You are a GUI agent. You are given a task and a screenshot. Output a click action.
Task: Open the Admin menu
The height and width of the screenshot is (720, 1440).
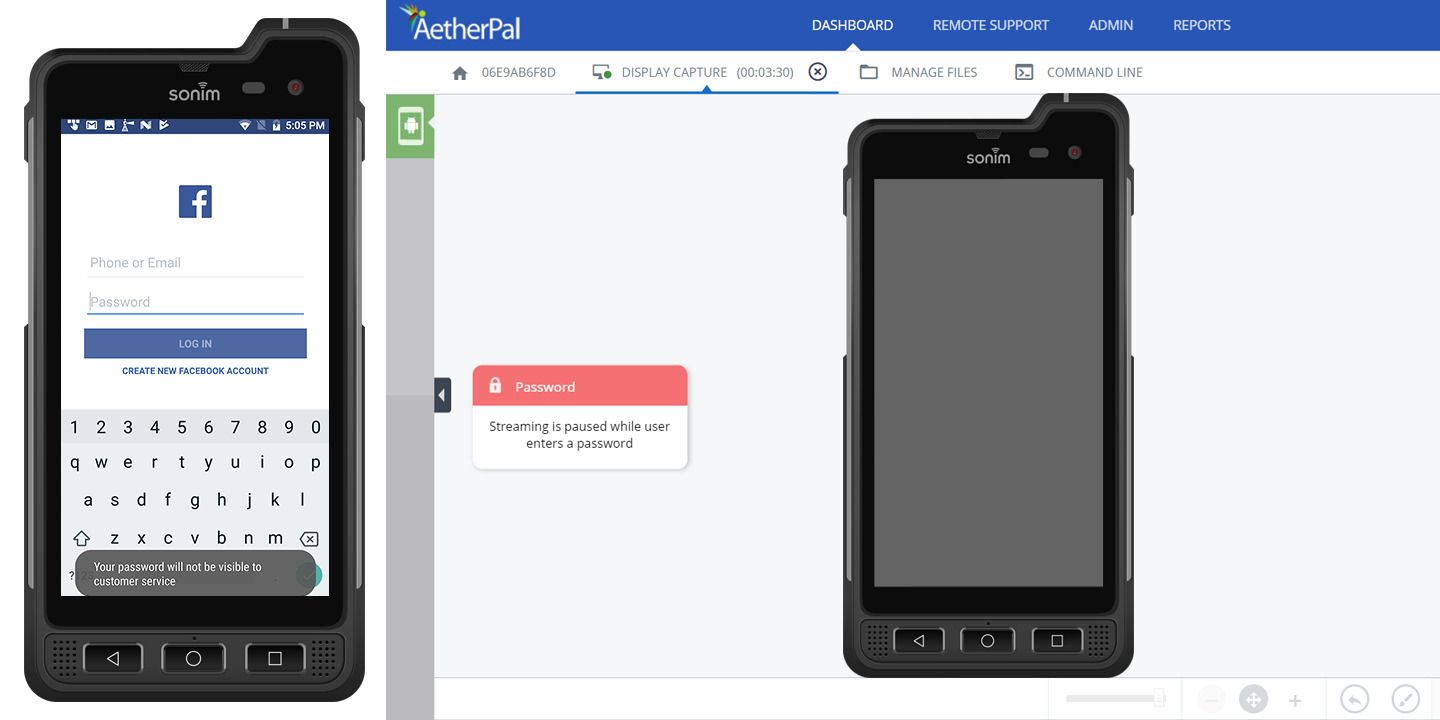pyautogui.click(x=1111, y=25)
